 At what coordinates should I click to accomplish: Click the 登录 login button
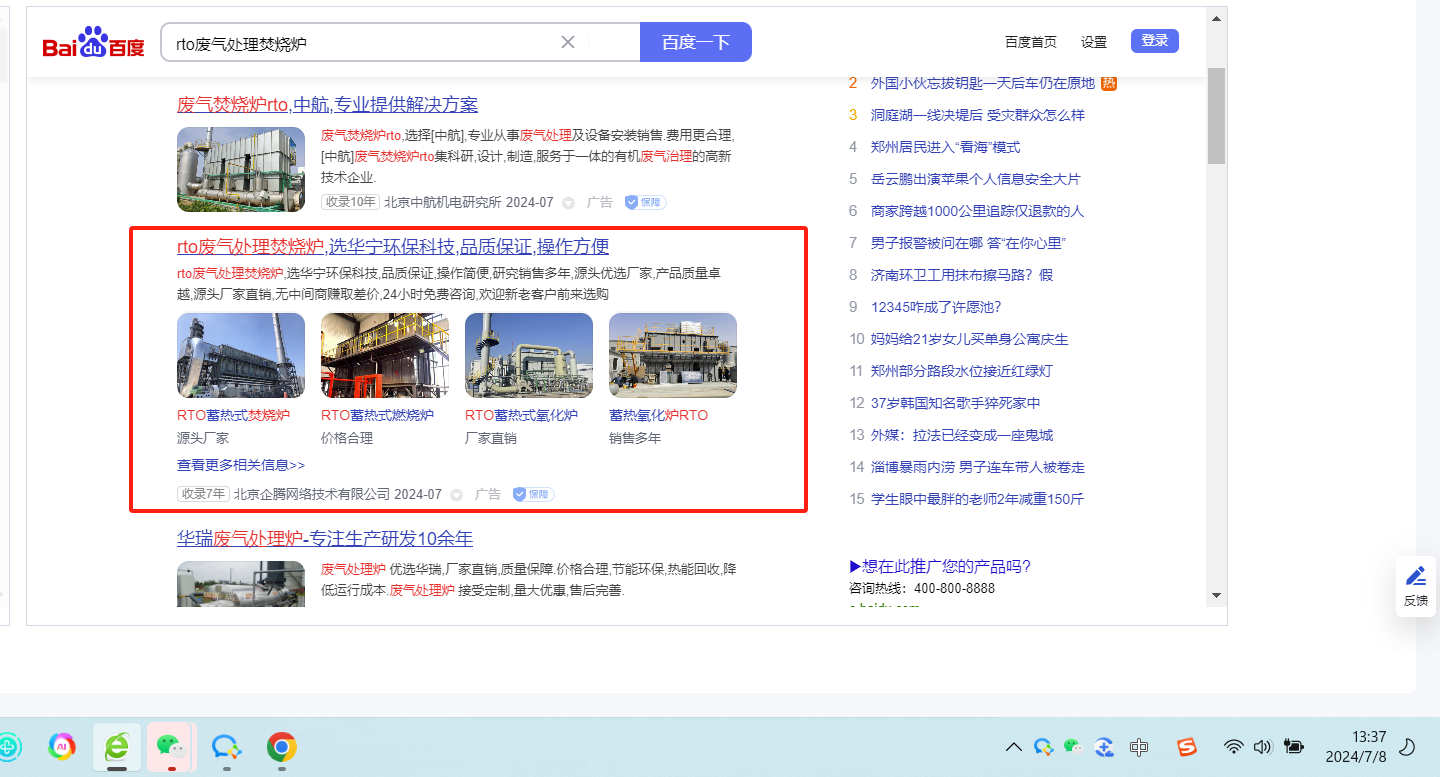pyautogui.click(x=1155, y=41)
